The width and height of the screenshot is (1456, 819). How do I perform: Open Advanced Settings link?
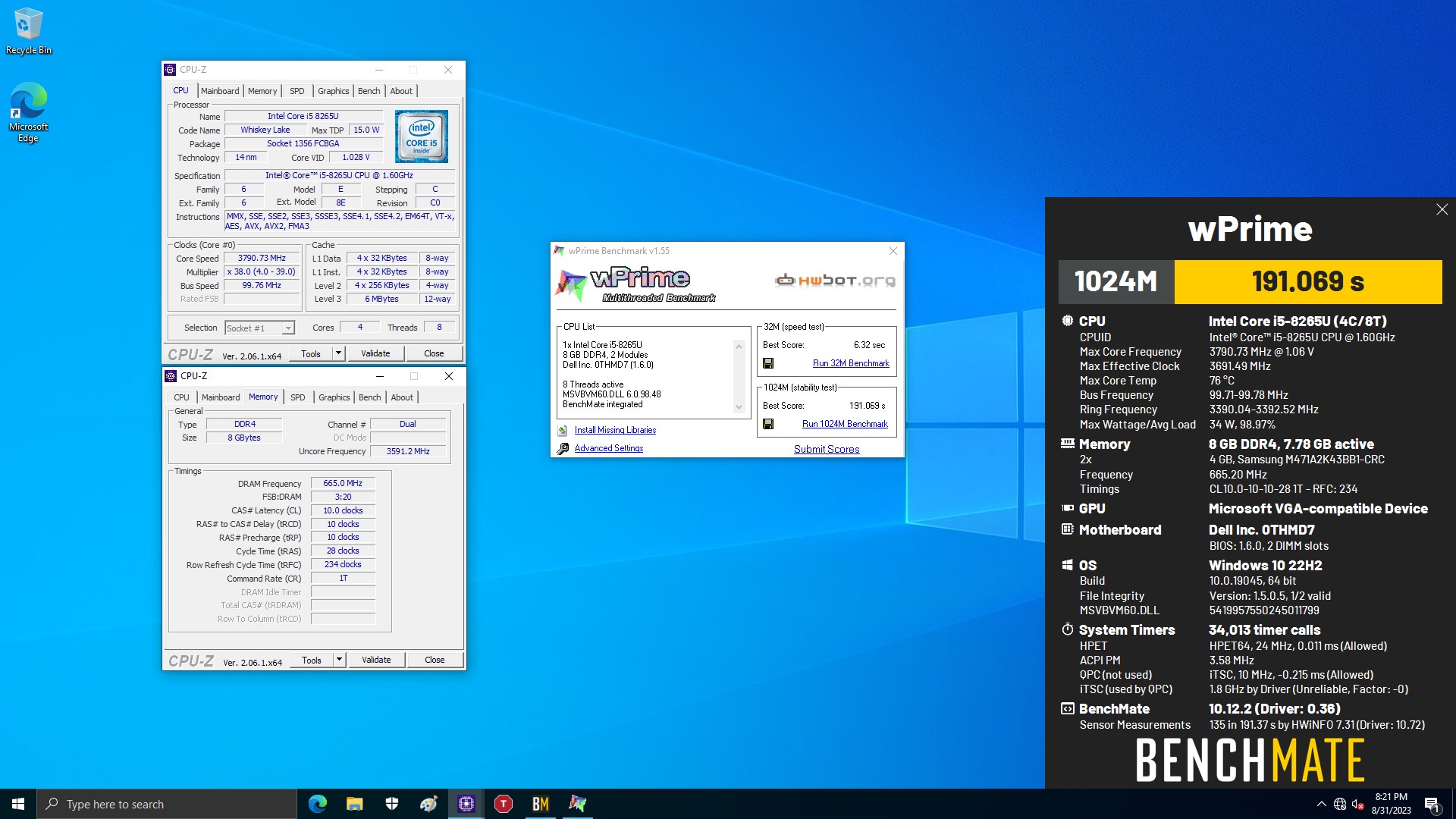coord(609,448)
